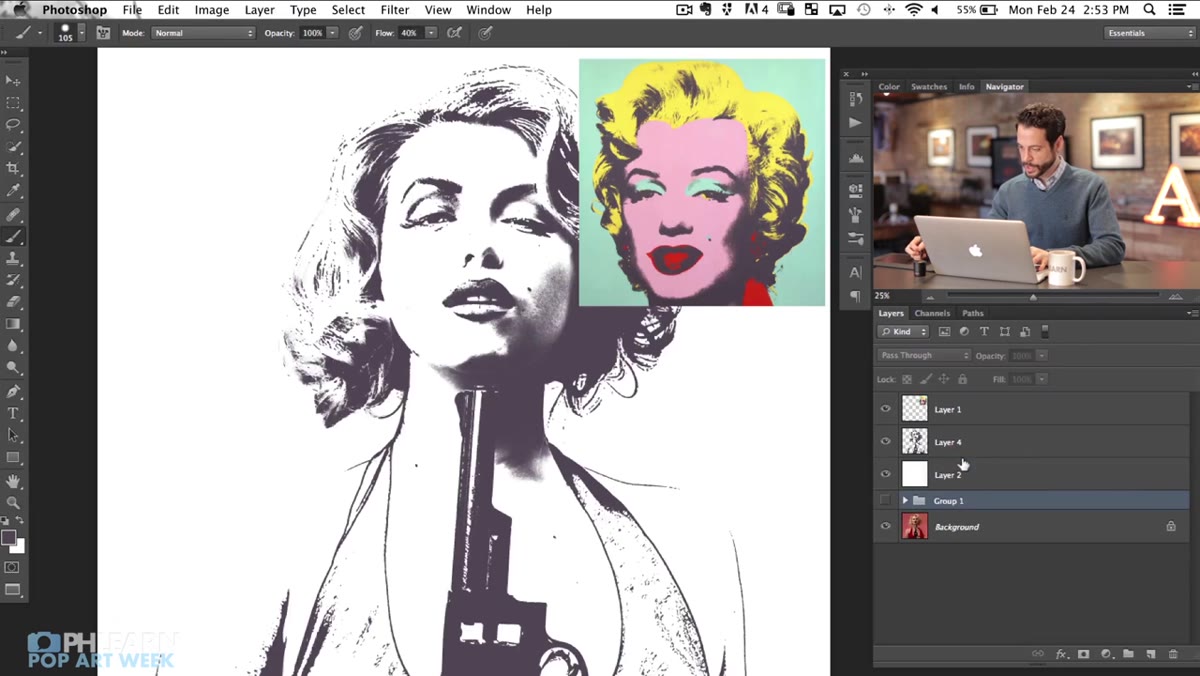Image resolution: width=1200 pixels, height=676 pixels.
Task: Open the tool preset picker arrow
Action: 41,33
